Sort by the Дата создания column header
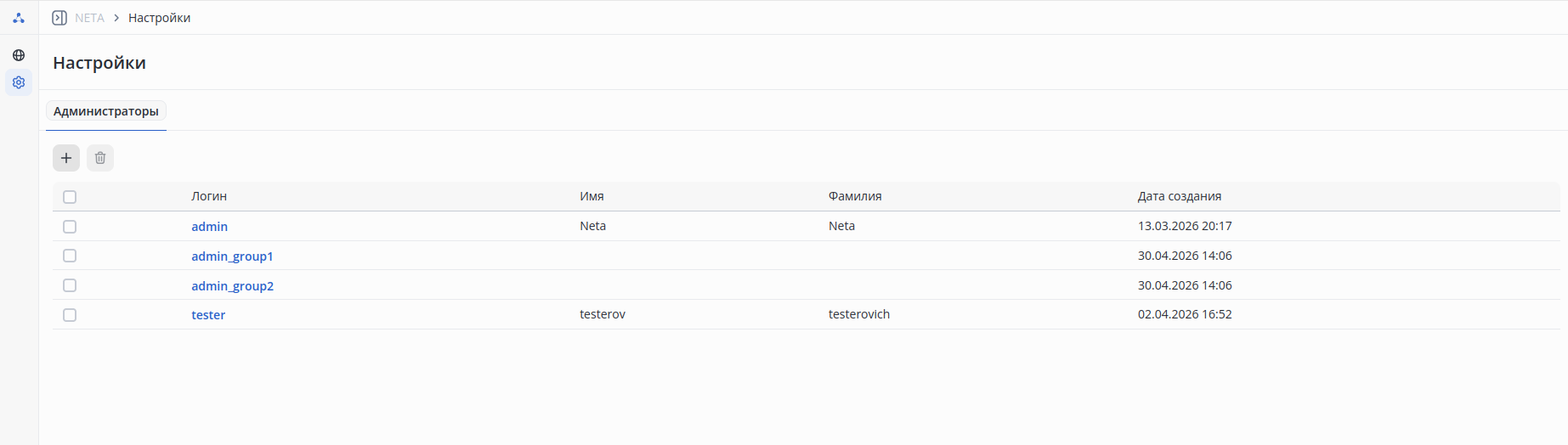Image resolution: width=1568 pixels, height=445 pixels. pyautogui.click(x=1180, y=196)
